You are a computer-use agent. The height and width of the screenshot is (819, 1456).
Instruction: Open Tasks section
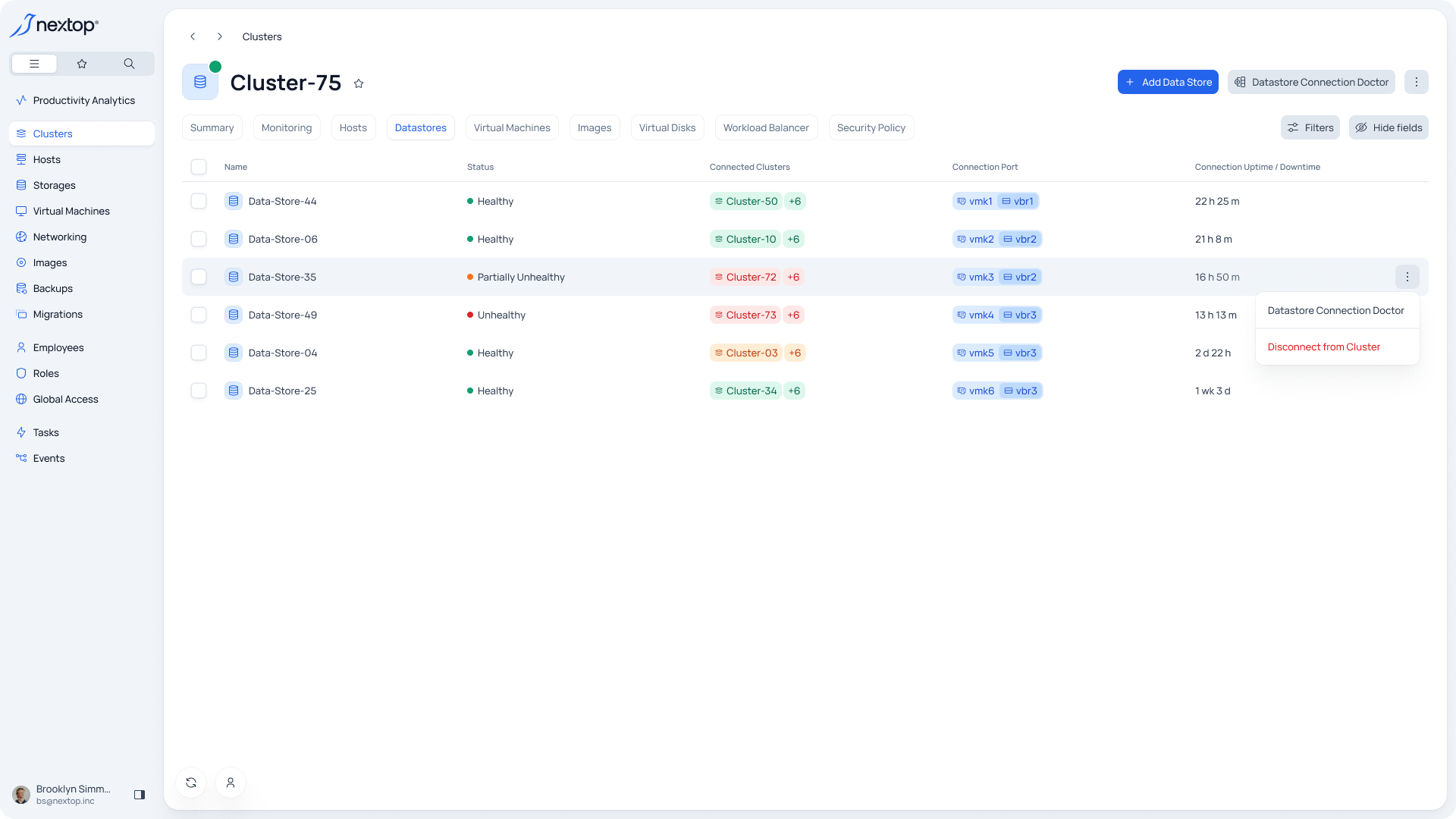[82, 432]
